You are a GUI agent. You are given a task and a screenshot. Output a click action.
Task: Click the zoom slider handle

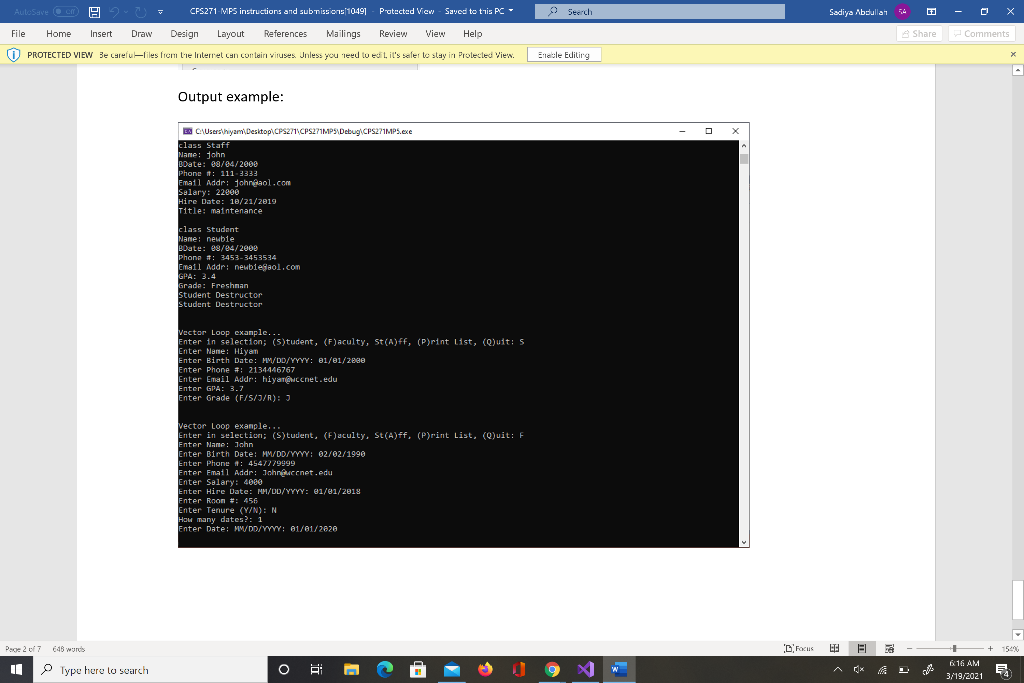tap(954, 648)
